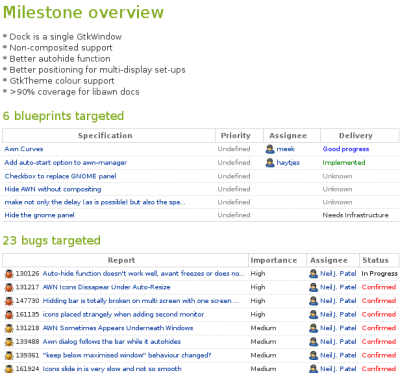Viewport: 400px width, 373px height.
Task: Open Neil J. Patel link in bug 131217 row
Action: coord(338,287)
